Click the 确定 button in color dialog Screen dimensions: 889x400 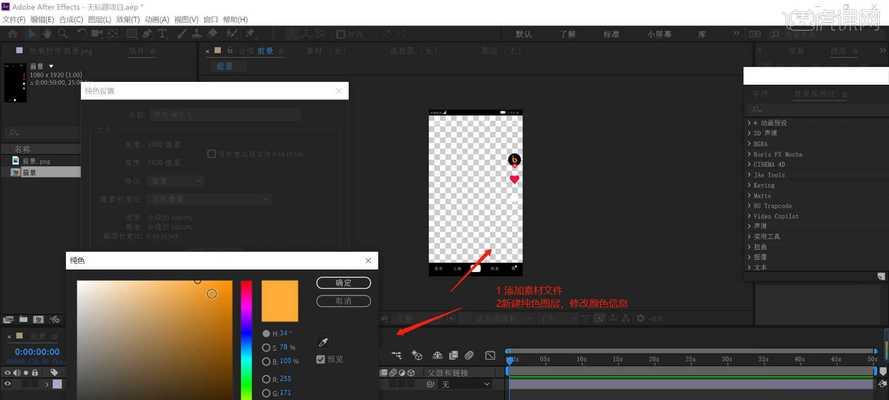point(343,283)
